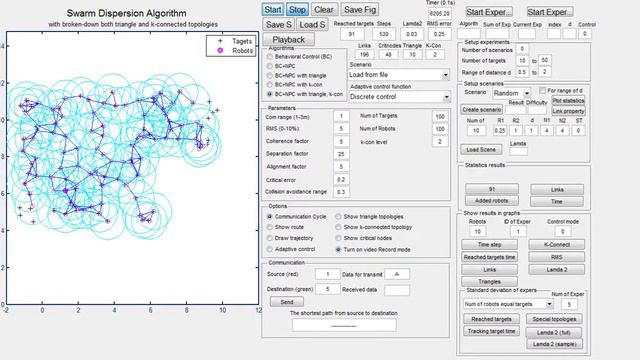Edit the Critical error field

[341, 180]
